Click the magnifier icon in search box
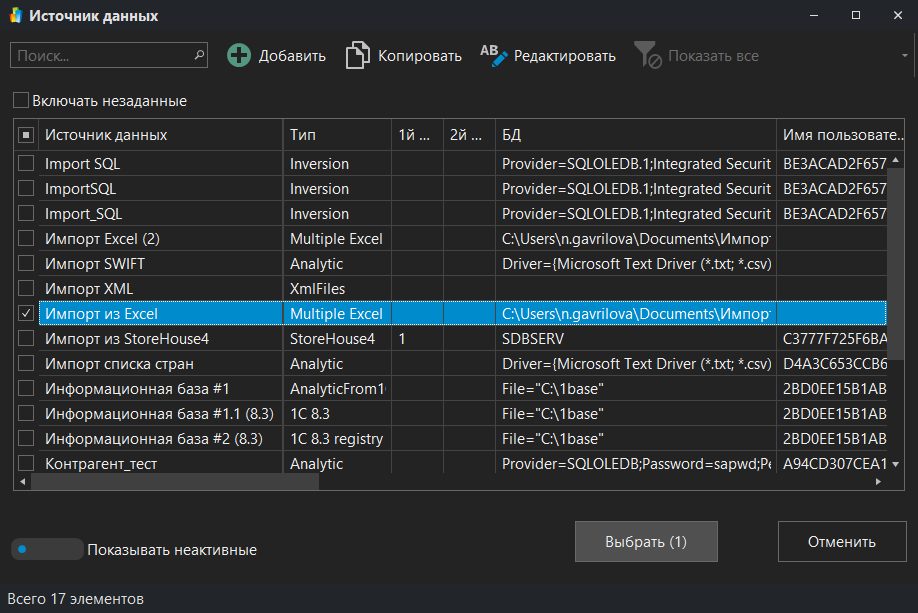 coord(199,55)
